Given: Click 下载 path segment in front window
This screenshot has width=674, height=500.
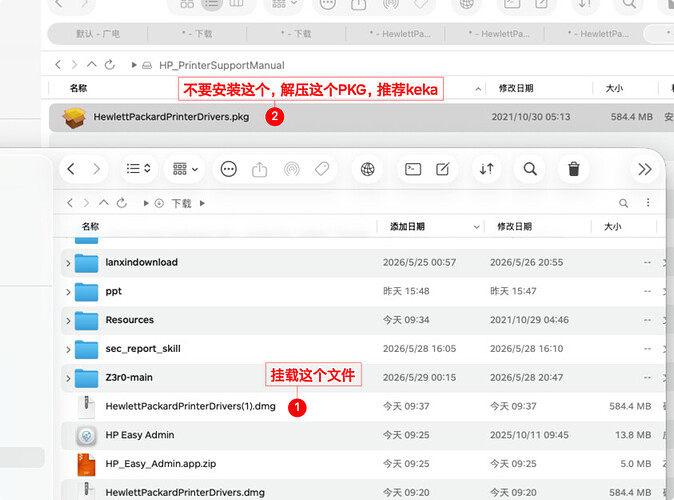Looking at the screenshot, I should tap(181, 203).
